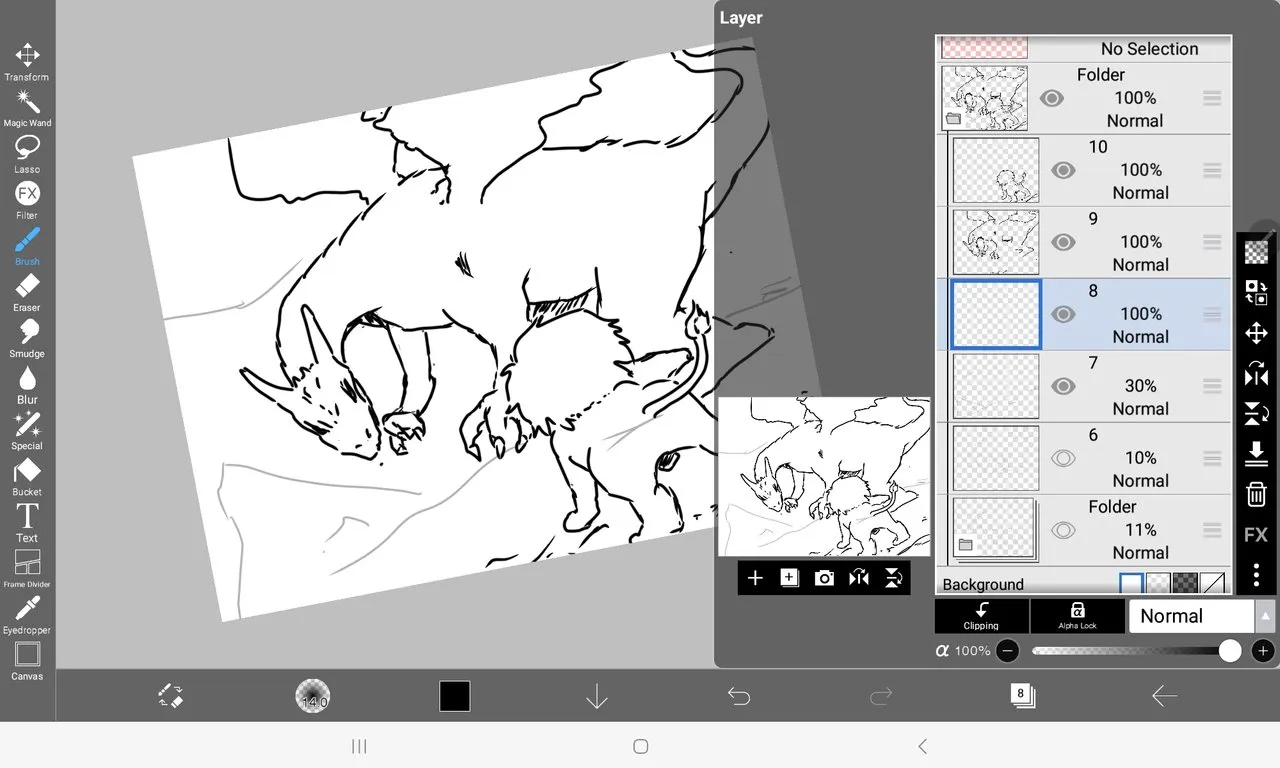
Task: Tap the brush/eraser switch icon
Action: pos(171,696)
